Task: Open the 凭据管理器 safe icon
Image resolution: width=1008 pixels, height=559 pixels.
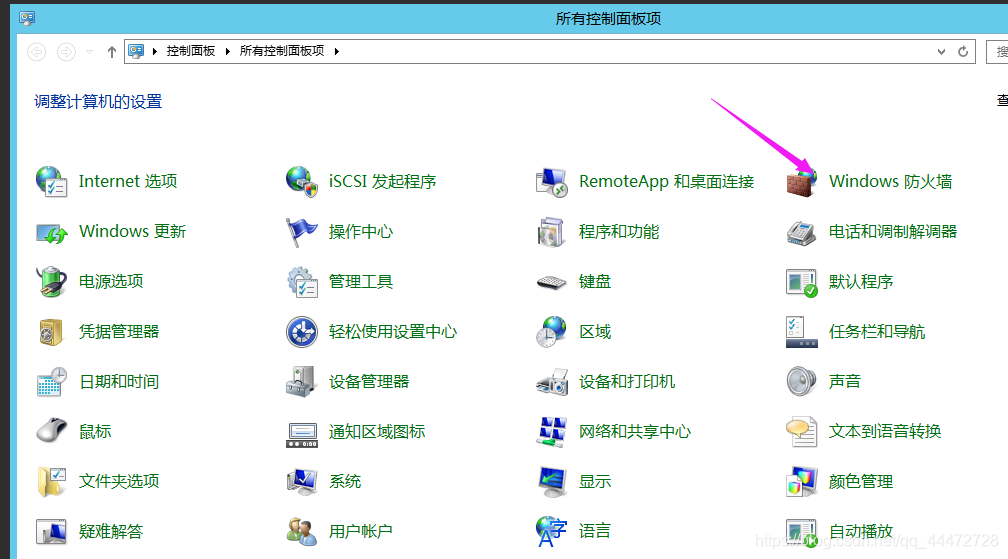Action: pos(51,332)
